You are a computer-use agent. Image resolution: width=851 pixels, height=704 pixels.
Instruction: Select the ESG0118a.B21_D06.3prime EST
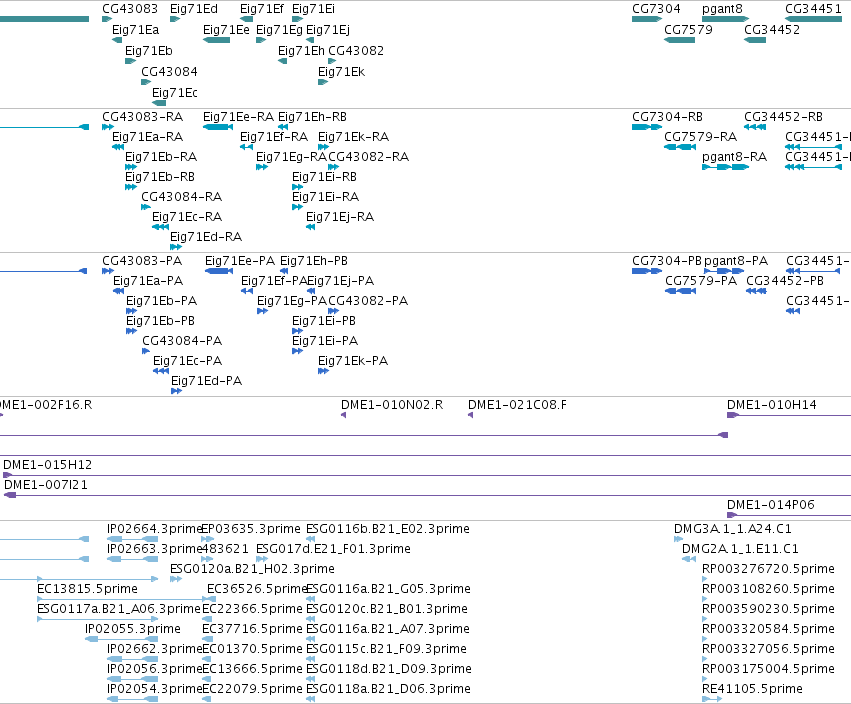click(x=310, y=700)
